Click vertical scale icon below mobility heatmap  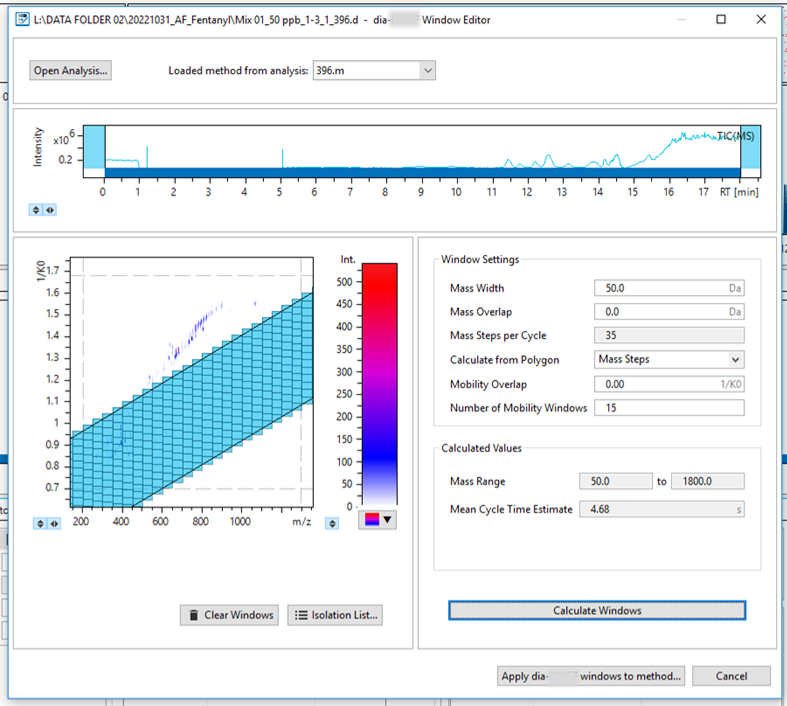pos(40,523)
